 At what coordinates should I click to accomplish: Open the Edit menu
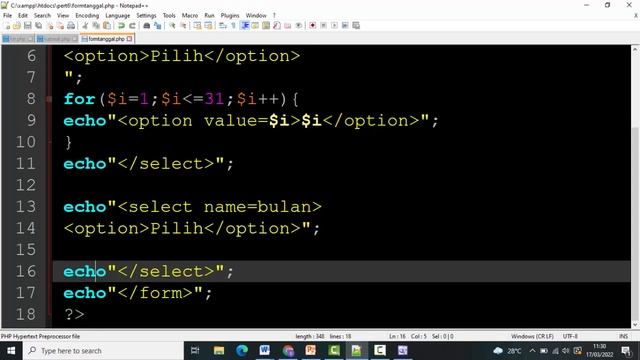[23, 16]
